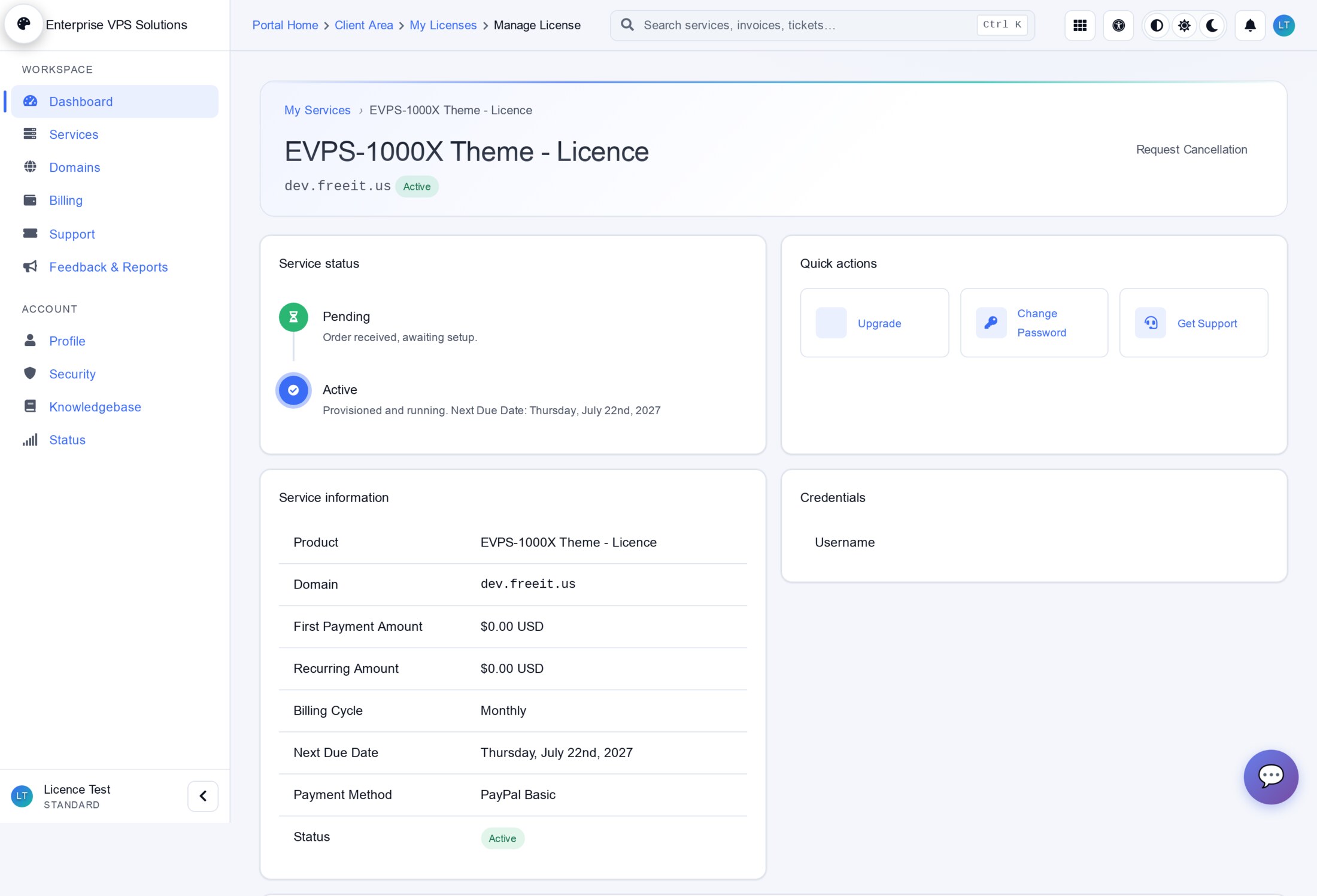Switch to auto contrast theme mode
This screenshot has width=1317, height=896.
[x=1157, y=25]
